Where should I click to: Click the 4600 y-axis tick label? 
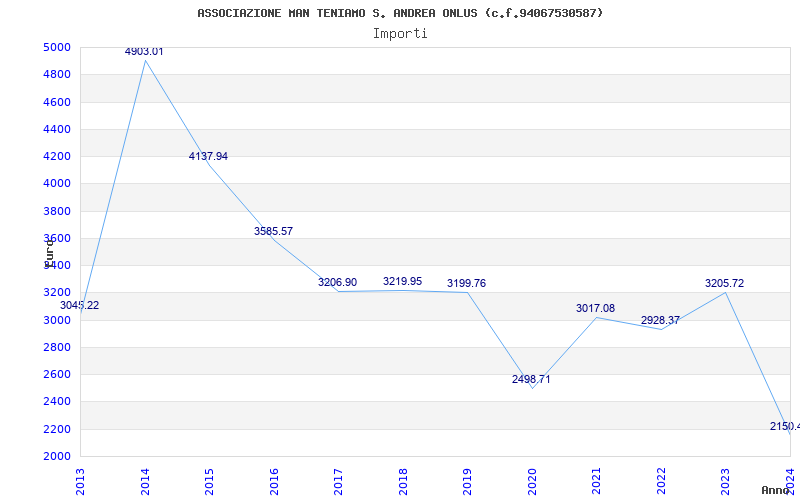pyautogui.click(x=57, y=102)
